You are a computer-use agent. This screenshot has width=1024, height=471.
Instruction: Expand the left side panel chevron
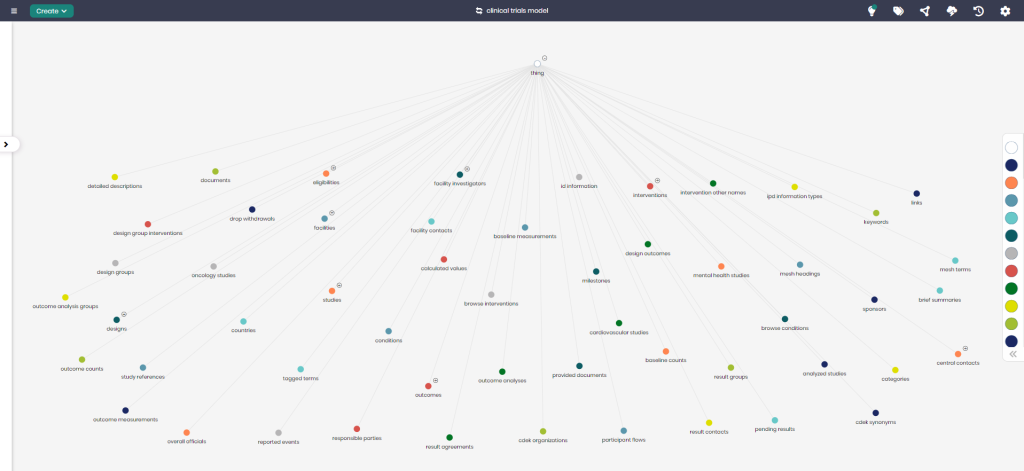(x=7, y=144)
